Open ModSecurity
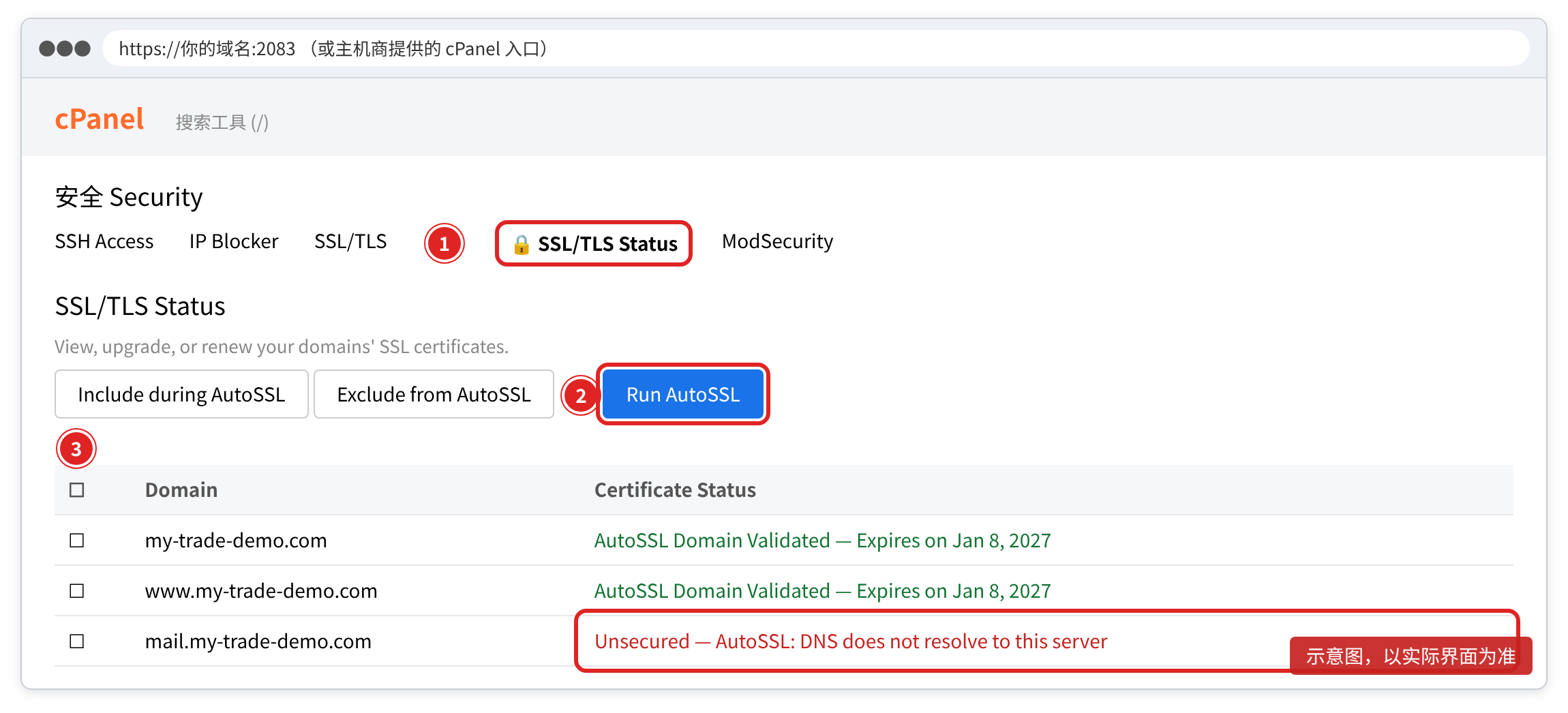This screenshot has height=713, width=1568. 777,241
